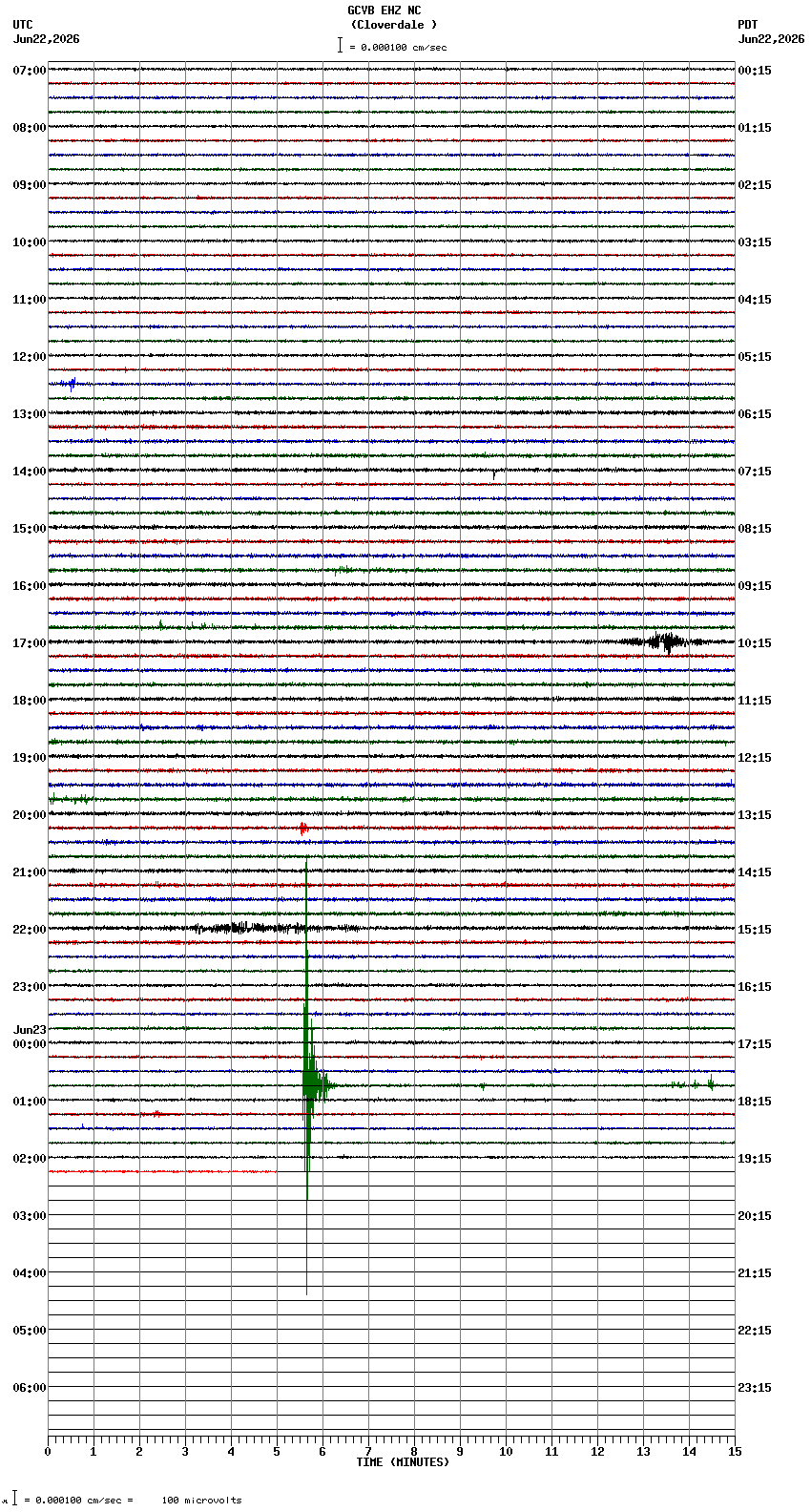Image resolution: width=811 pixels, height=1512 pixels.
Task: Click the minute 0 axis tick label
Action: (48, 1452)
